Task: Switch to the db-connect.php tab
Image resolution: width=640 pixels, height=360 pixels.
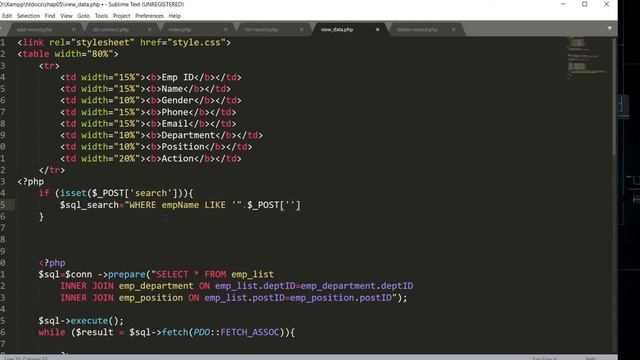Action: [x=111, y=29]
